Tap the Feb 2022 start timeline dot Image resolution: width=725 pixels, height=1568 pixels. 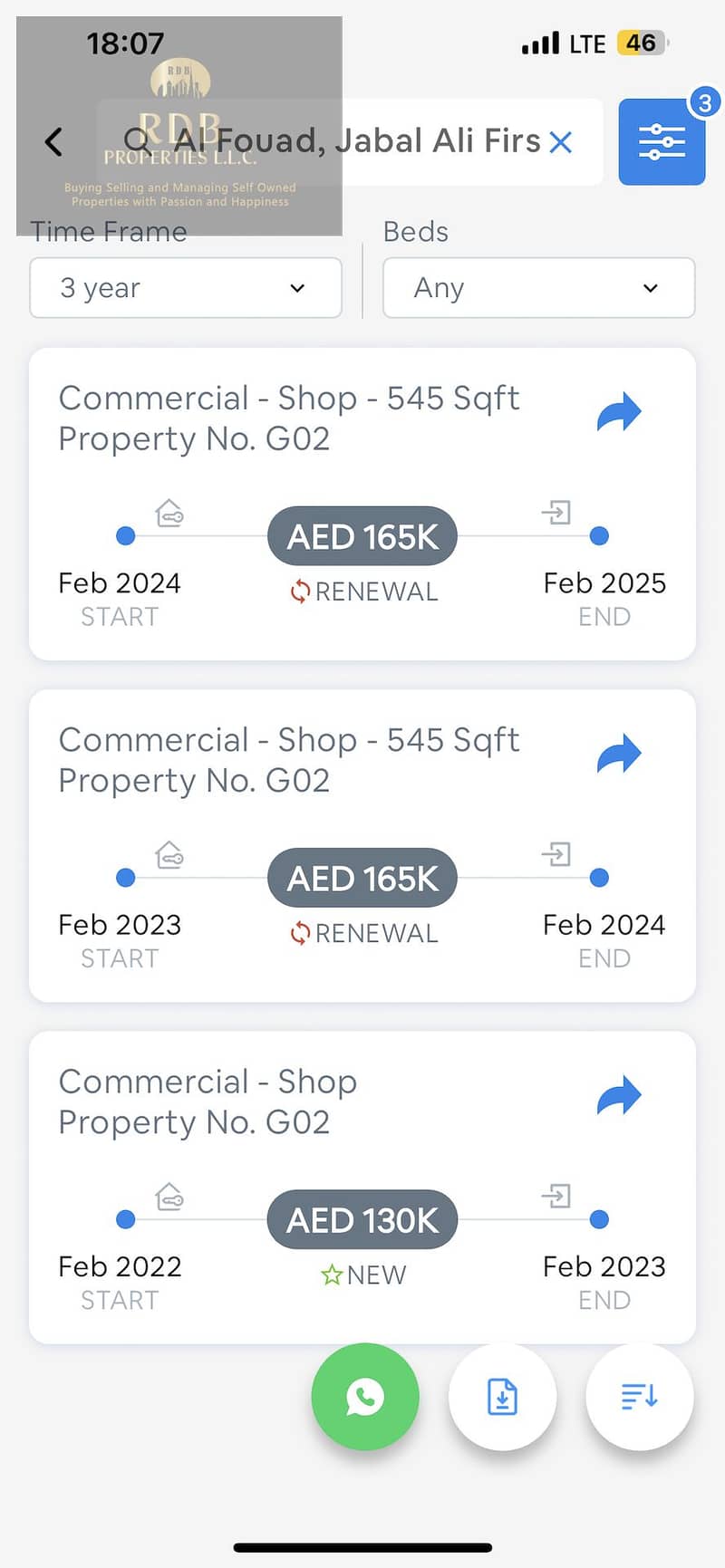pyautogui.click(x=126, y=1219)
